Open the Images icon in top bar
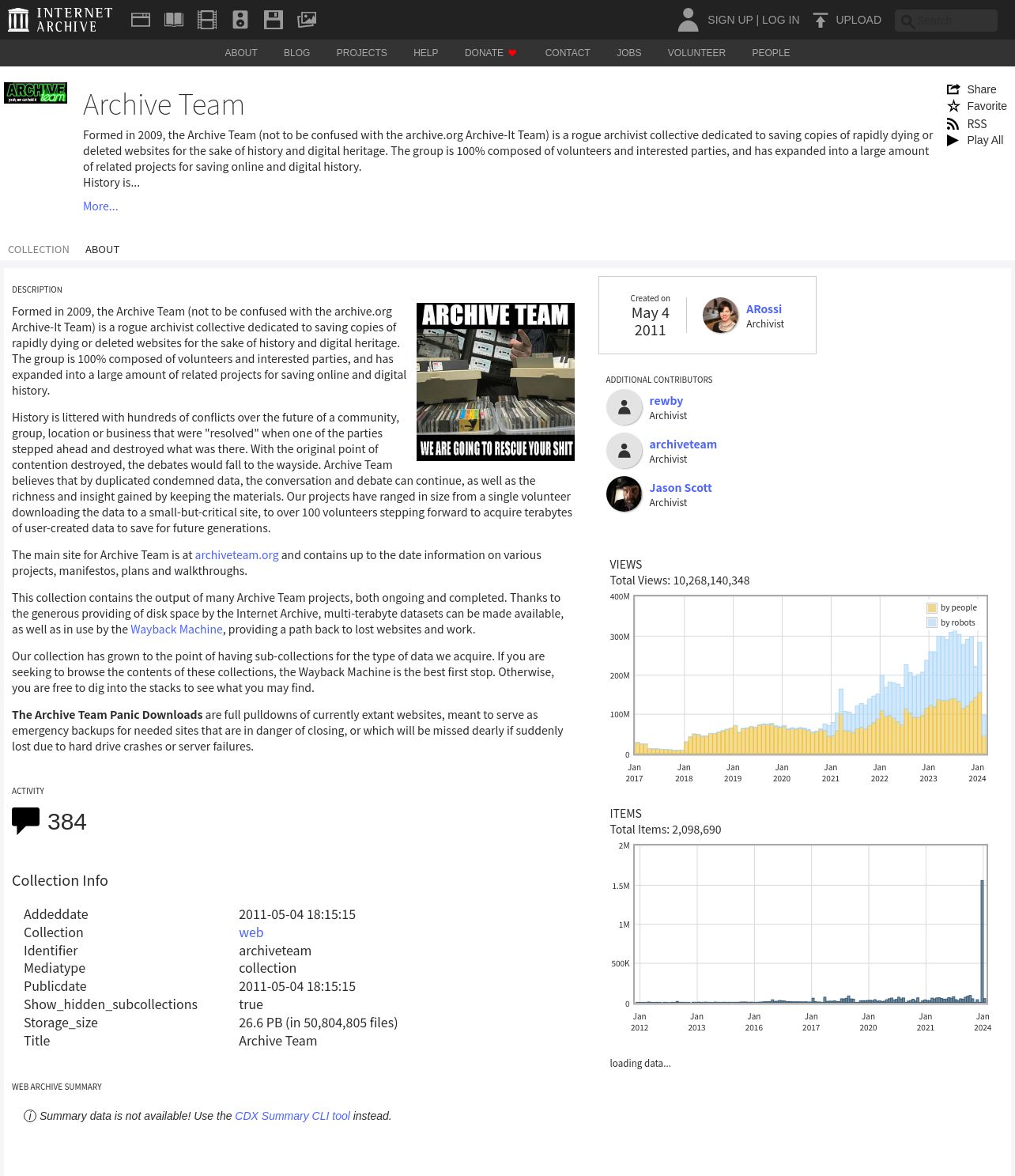 coord(307,20)
